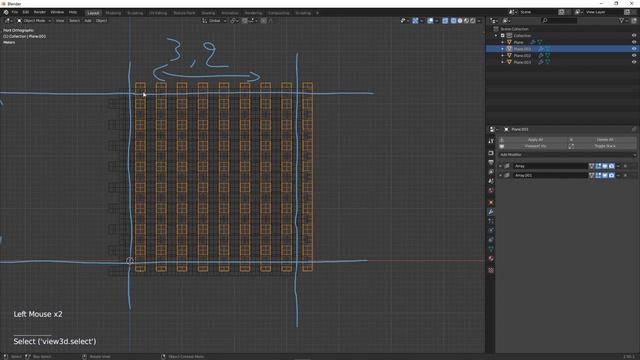Open the Active Tool properties tab
Screen dimensions: 640x360
(491, 141)
